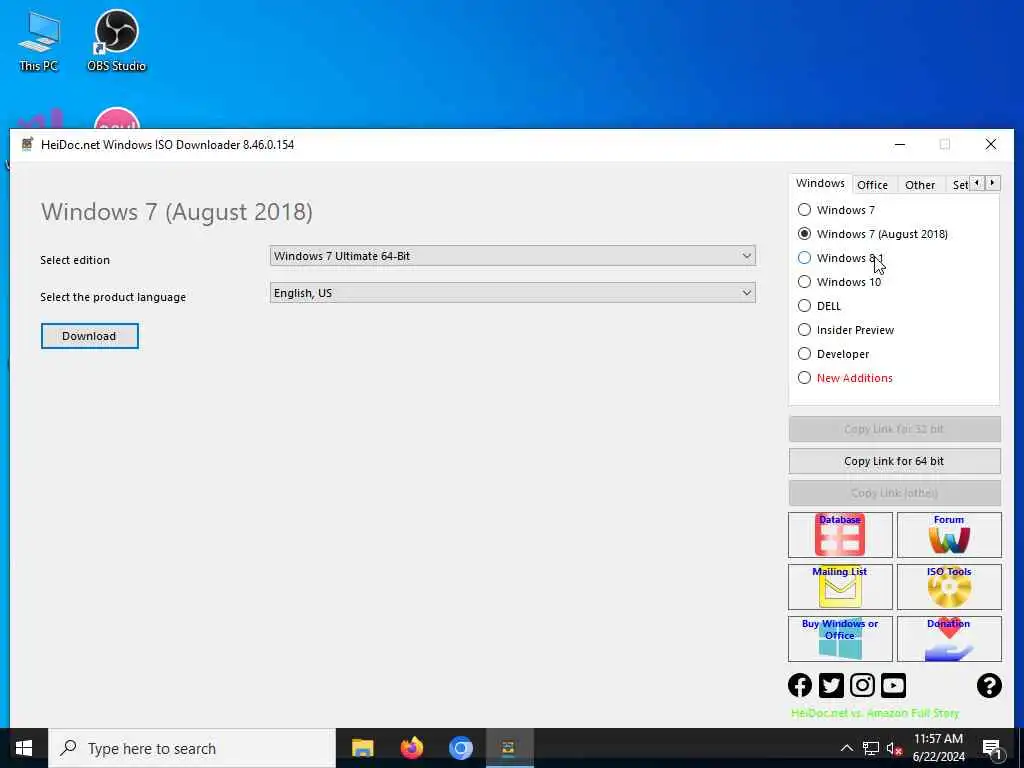The height and width of the screenshot is (768, 1024).
Task: Switch to the Windows tab
Action: pos(820,184)
